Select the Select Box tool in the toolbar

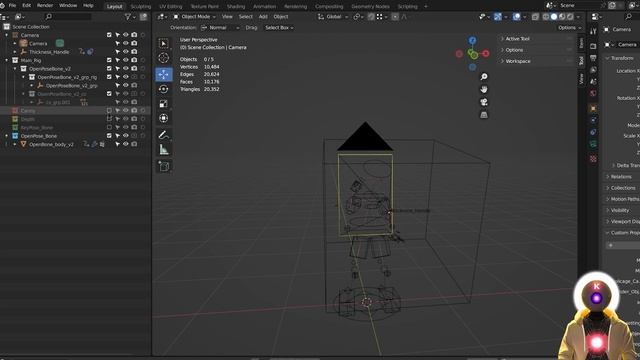click(x=164, y=44)
